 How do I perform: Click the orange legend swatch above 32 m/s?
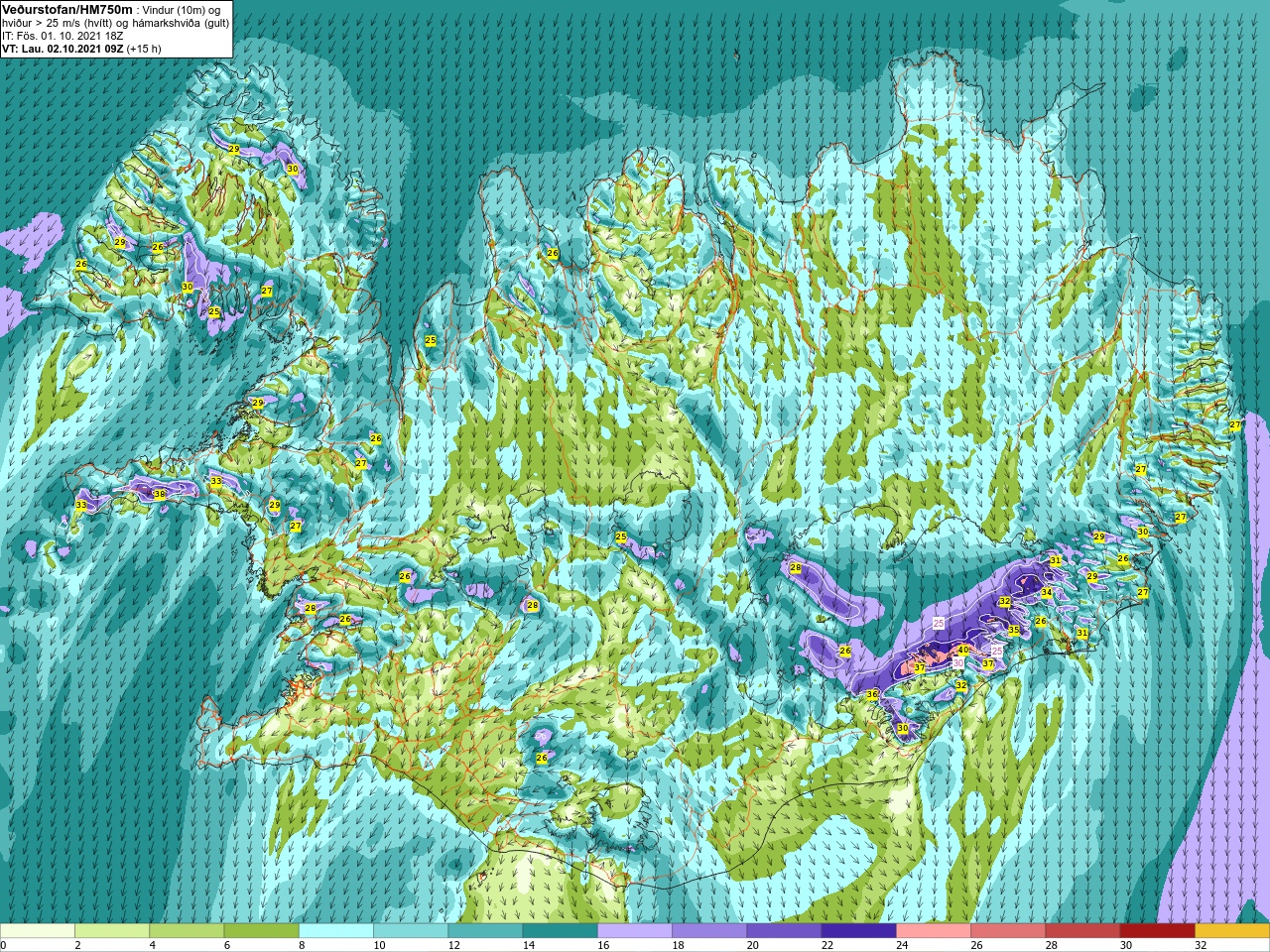tap(1232, 931)
